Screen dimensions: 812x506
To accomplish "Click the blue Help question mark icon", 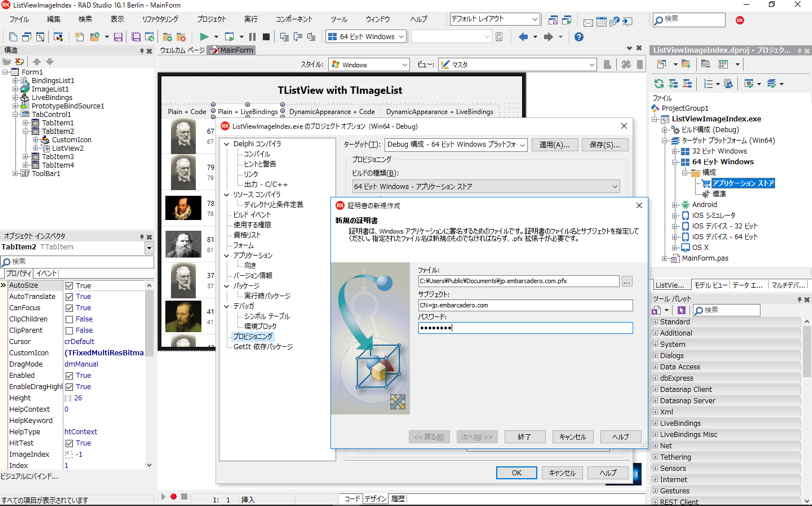I will tap(579, 37).
